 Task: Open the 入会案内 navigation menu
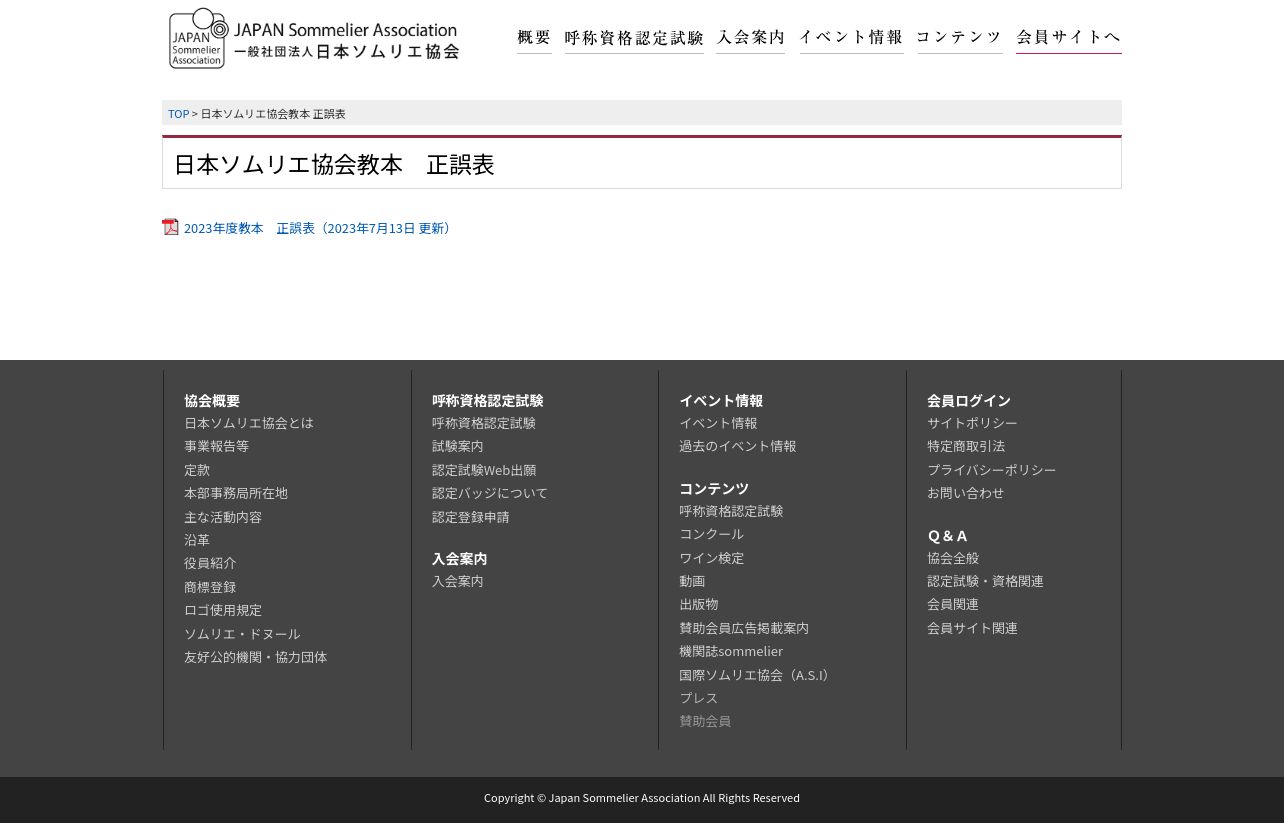click(x=751, y=38)
